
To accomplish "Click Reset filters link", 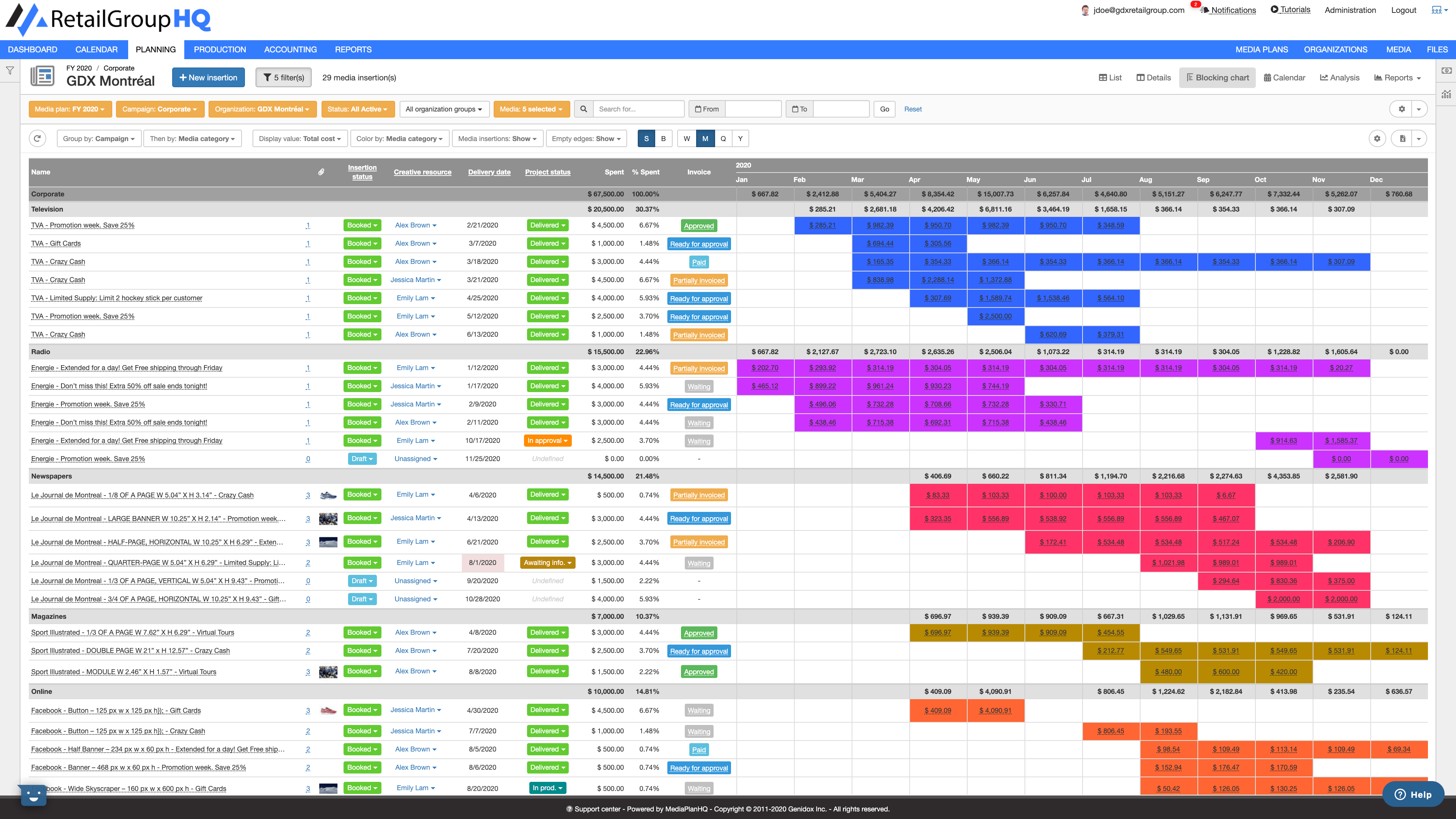I will pyautogui.click(x=913, y=109).
